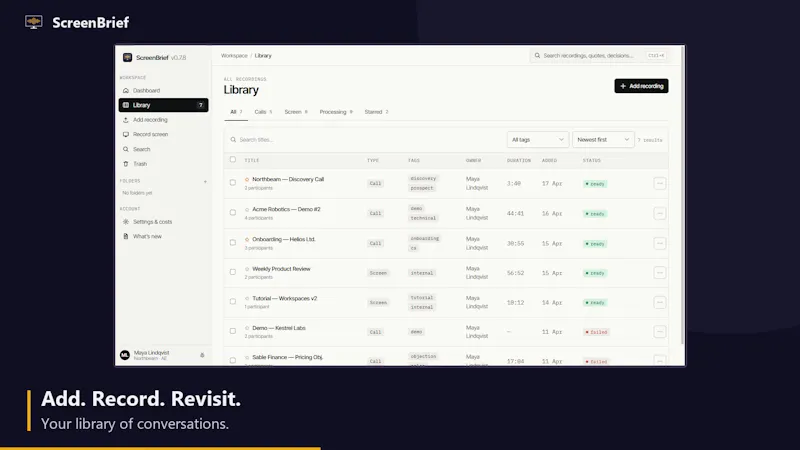
Task: Toggle the select-all checkbox in table header
Action: coord(233,160)
